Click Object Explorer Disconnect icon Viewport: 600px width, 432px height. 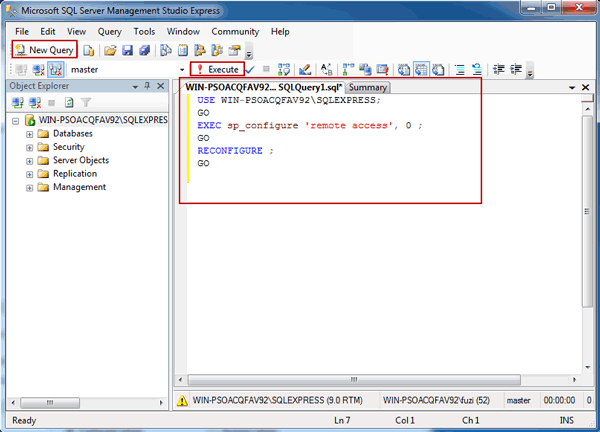pos(35,103)
